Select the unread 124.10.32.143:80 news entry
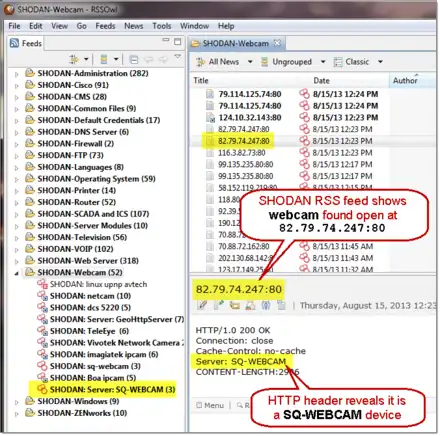 250,118
